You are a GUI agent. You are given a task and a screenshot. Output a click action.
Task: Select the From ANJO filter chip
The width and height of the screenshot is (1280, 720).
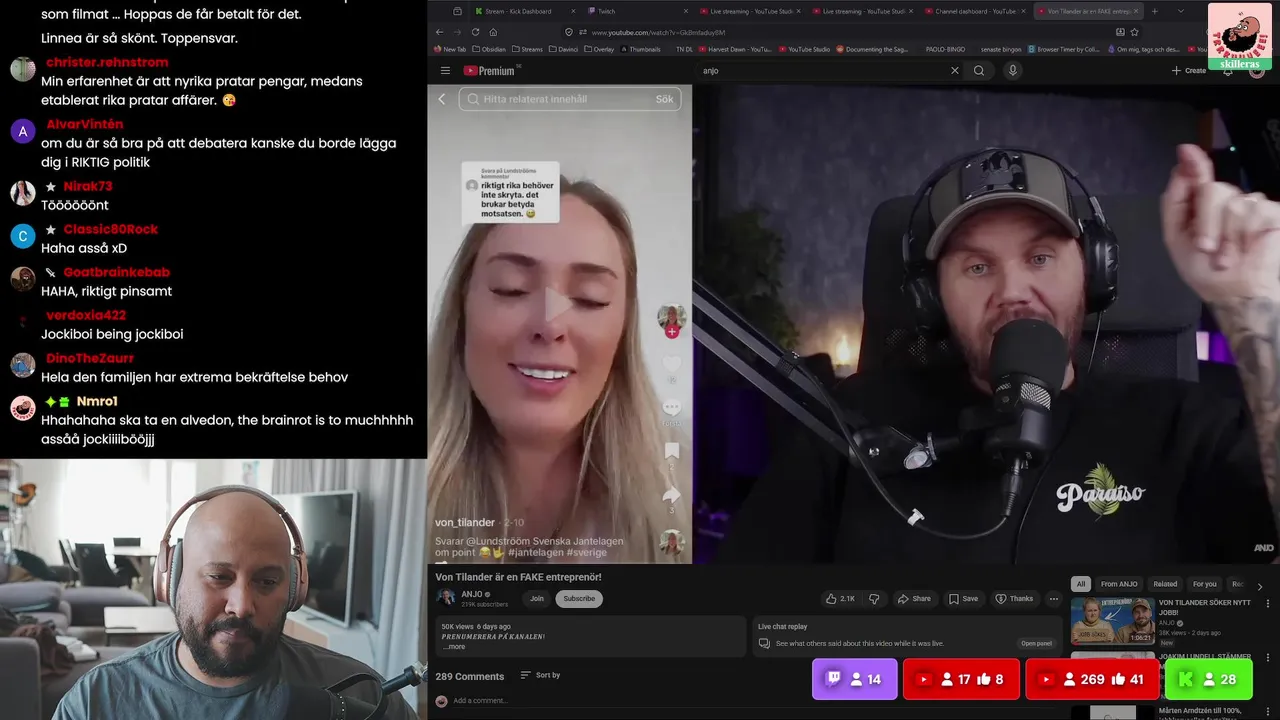[x=1119, y=584]
